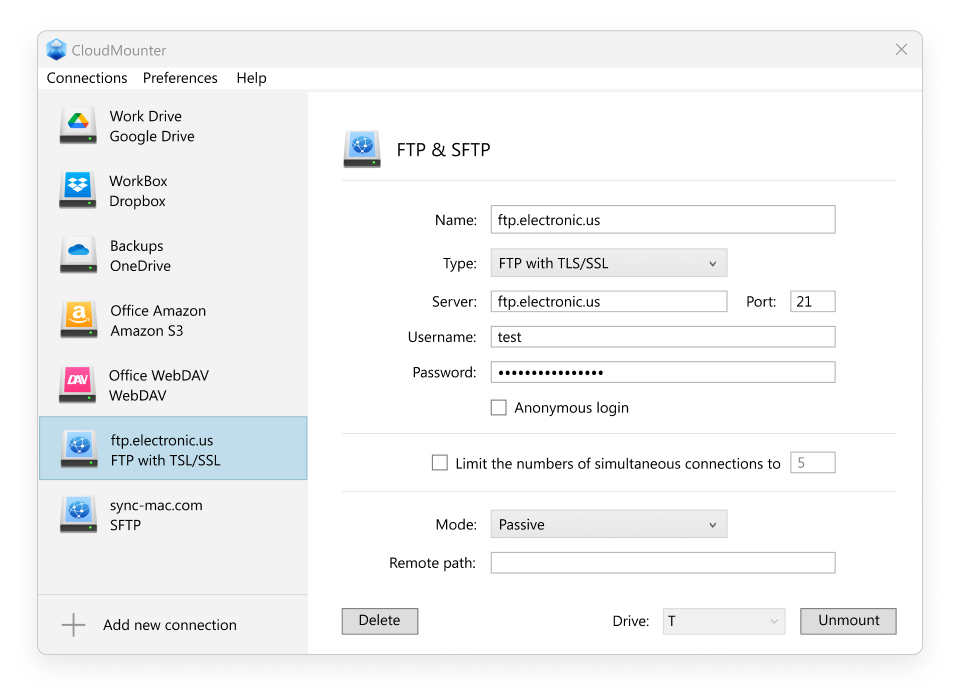This screenshot has height=688, width=960.
Task: Open the Drive letter T dropdown
Action: [722, 621]
